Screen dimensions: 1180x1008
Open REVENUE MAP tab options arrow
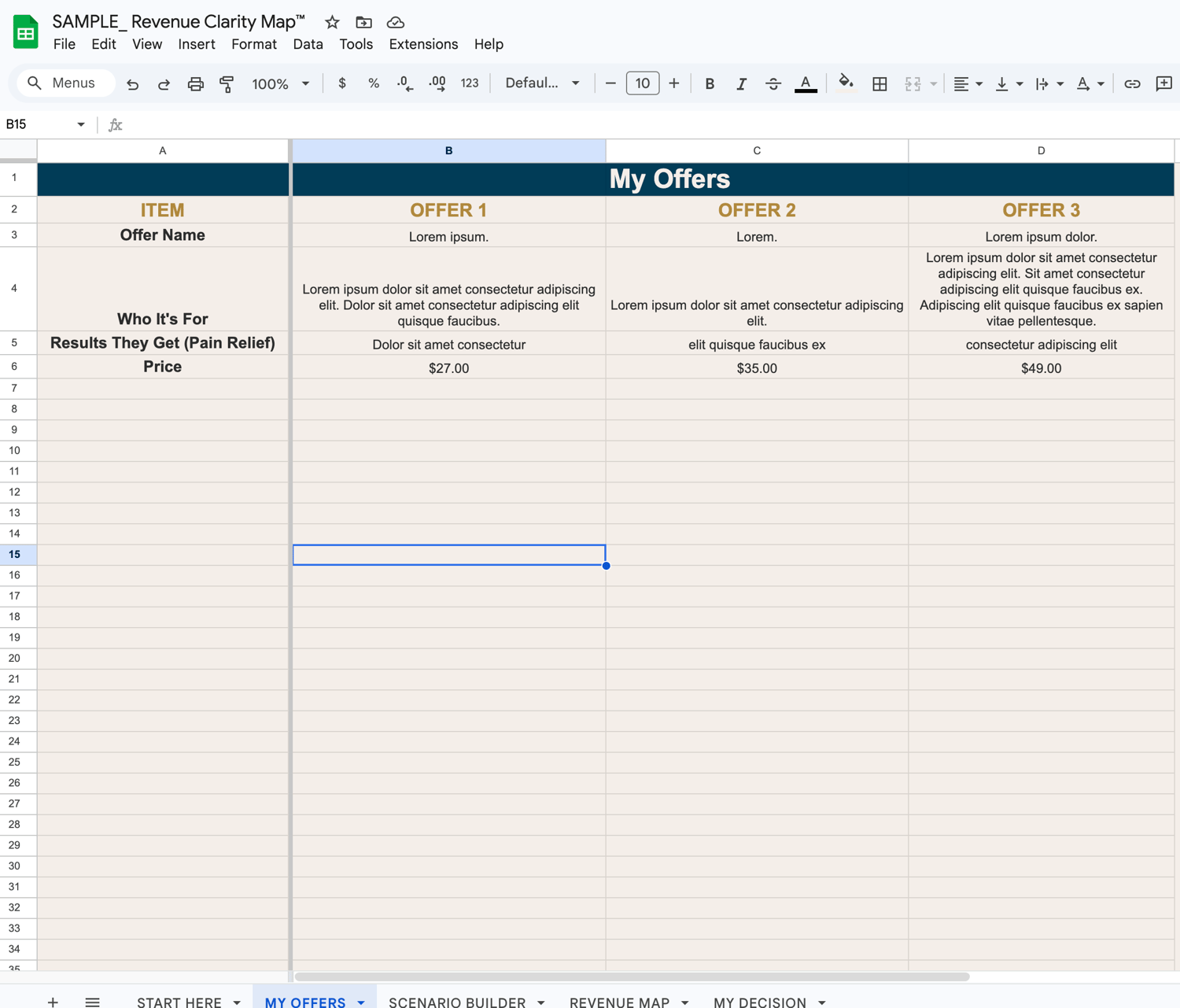684,1002
